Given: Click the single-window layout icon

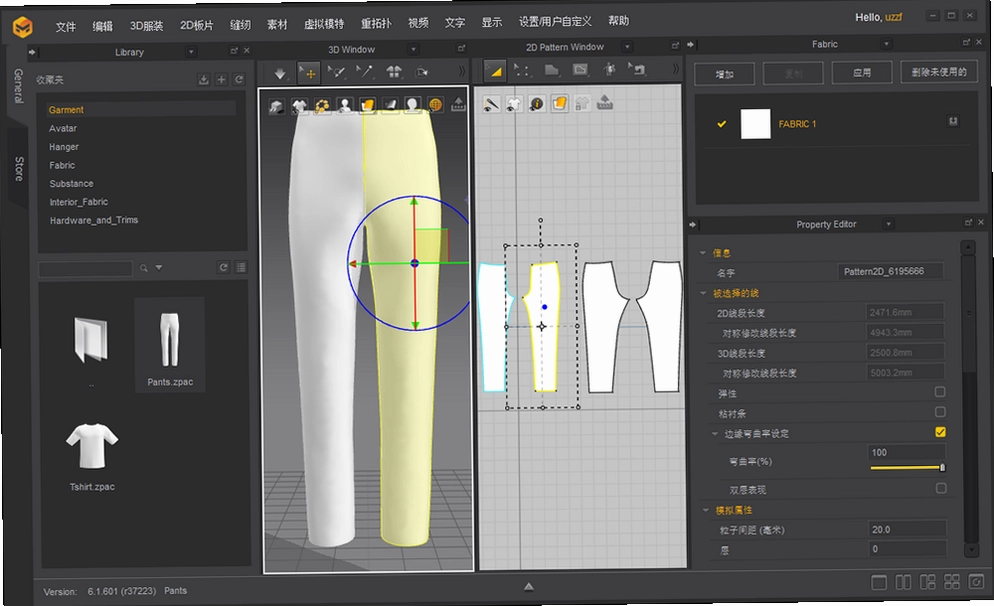Looking at the screenshot, I should (879, 583).
